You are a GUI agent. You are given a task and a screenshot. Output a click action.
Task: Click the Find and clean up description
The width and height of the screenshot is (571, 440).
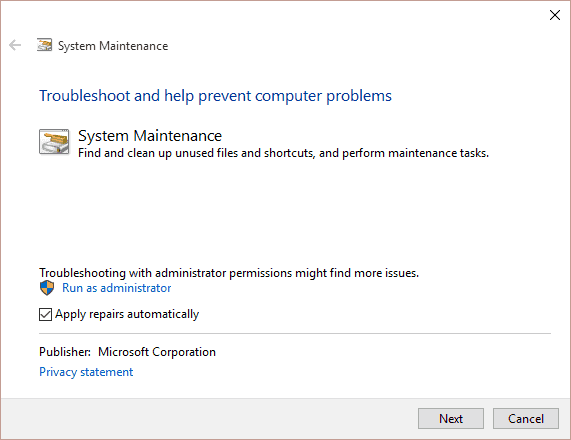pos(283,153)
